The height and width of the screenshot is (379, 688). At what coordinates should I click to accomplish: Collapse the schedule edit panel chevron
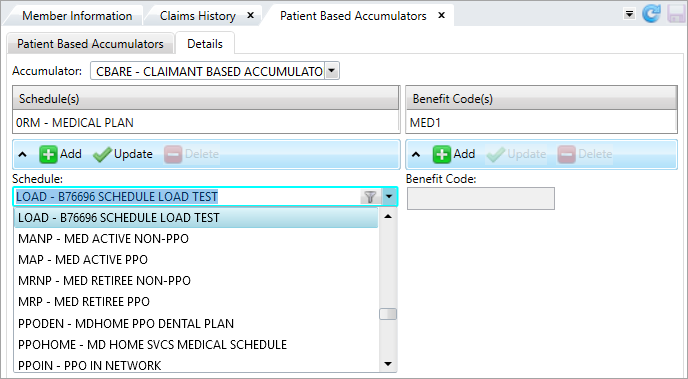coord(22,154)
